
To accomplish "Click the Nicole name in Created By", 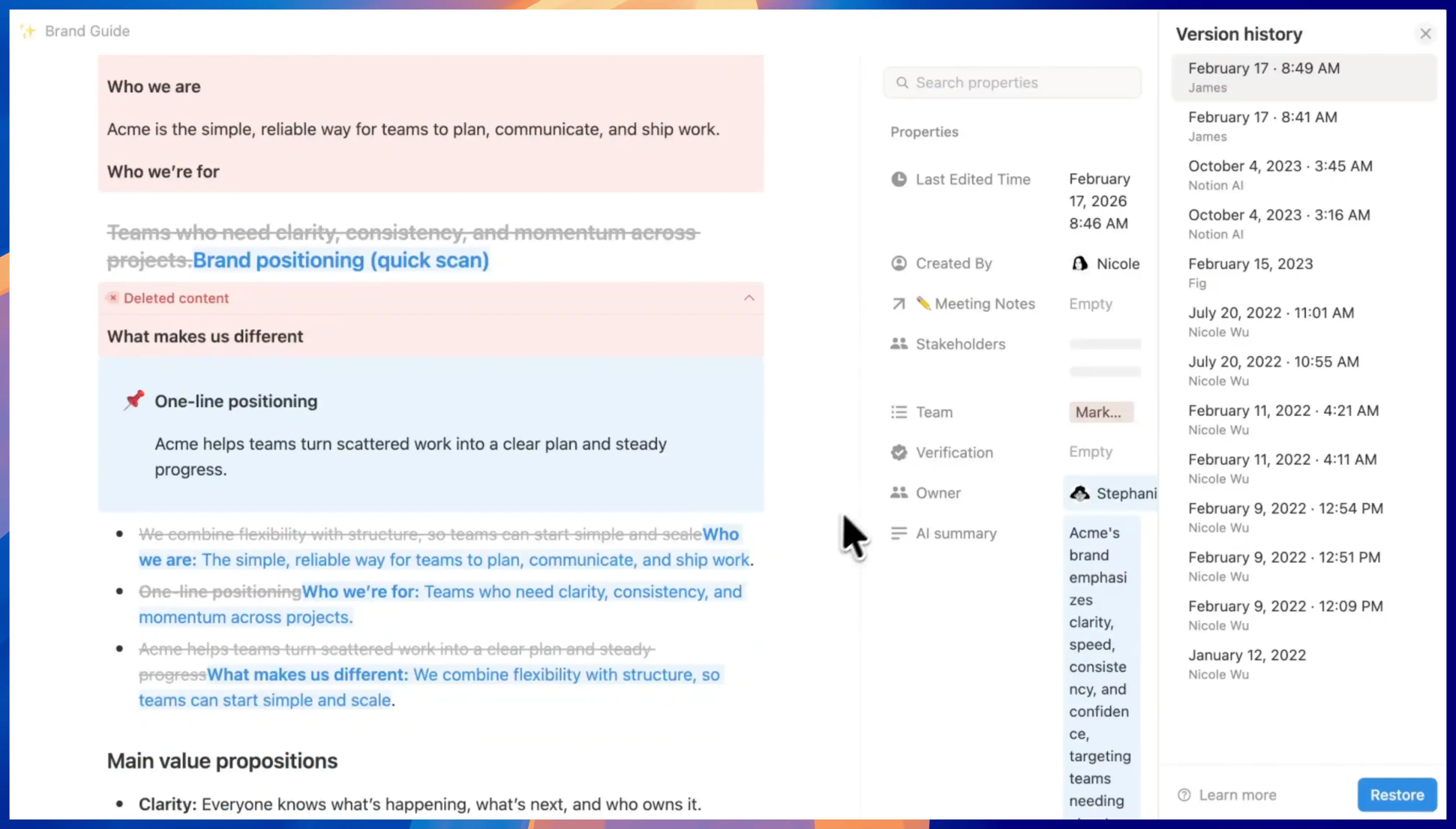I will pyautogui.click(x=1117, y=264).
